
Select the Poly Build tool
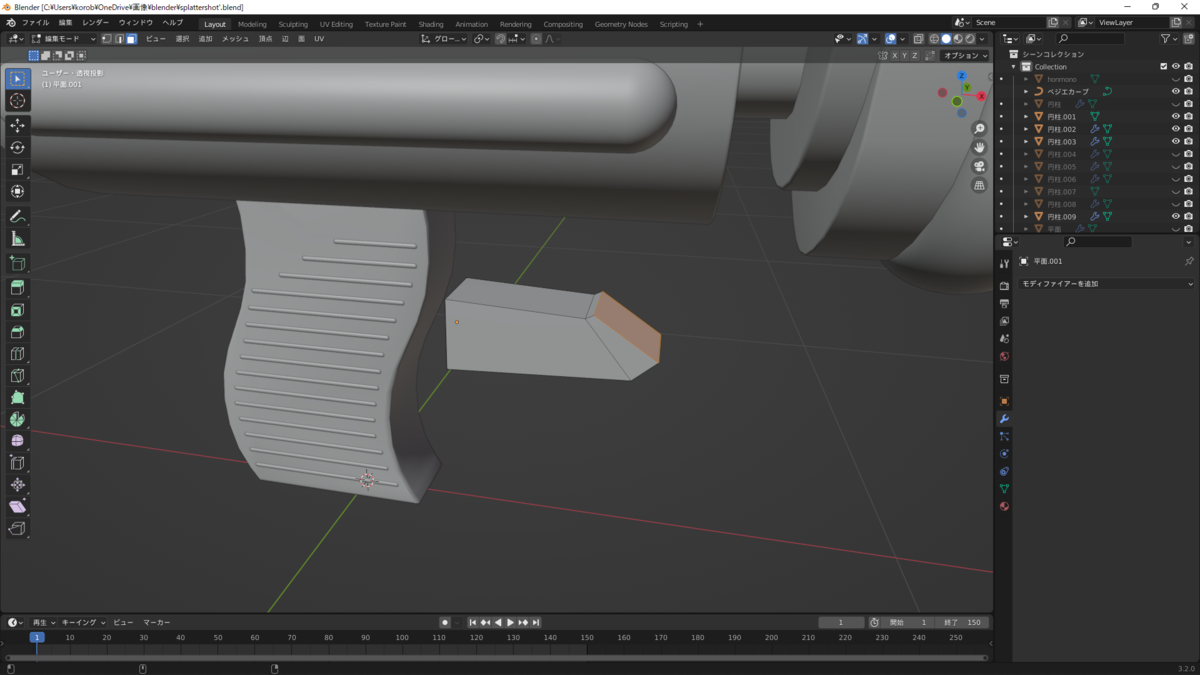pyautogui.click(x=17, y=398)
